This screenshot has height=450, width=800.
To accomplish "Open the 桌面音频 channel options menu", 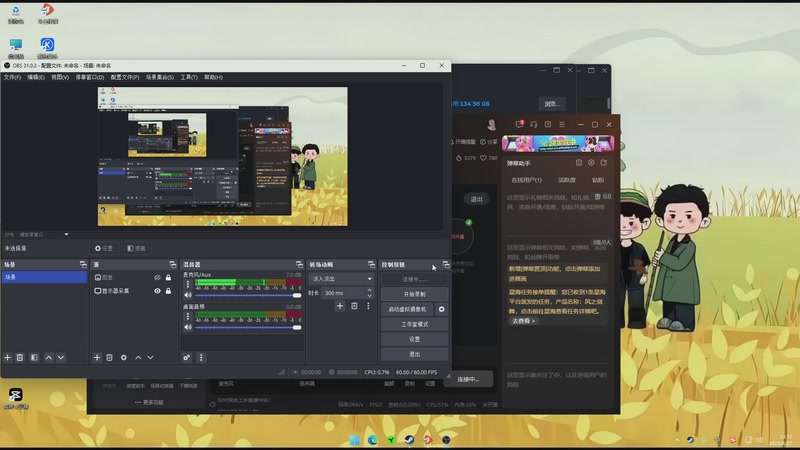I will click(x=188, y=316).
